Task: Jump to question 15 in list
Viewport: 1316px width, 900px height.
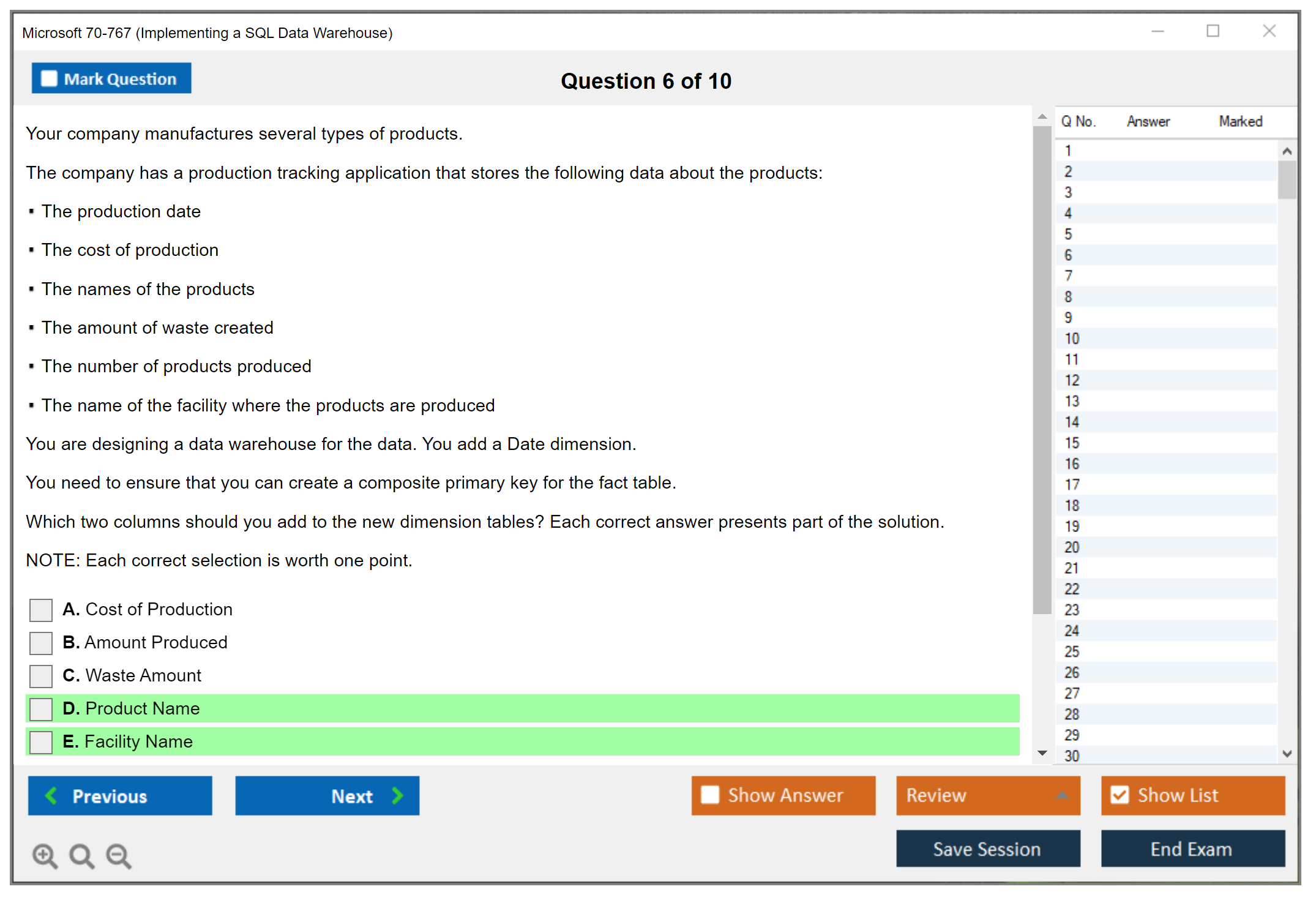Action: [1072, 443]
